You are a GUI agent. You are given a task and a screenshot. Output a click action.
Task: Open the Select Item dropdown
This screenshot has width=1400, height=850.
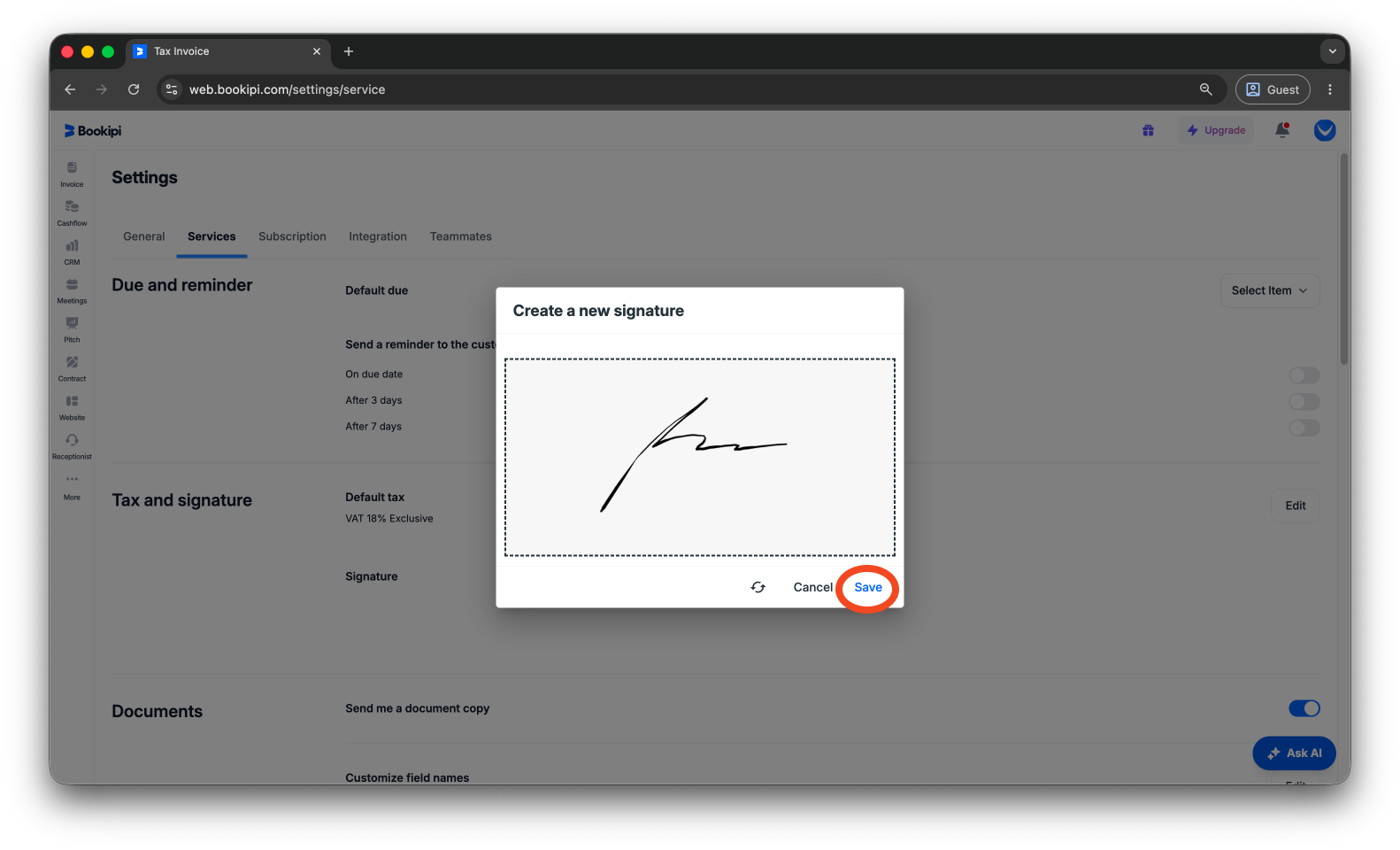[1270, 290]
